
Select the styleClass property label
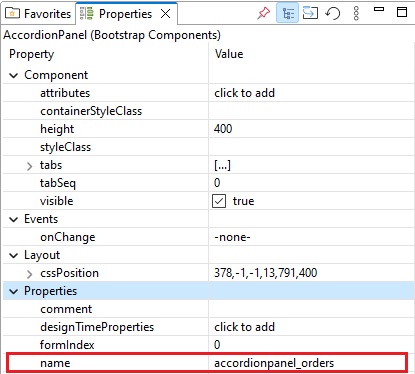(x=65, y=147)
